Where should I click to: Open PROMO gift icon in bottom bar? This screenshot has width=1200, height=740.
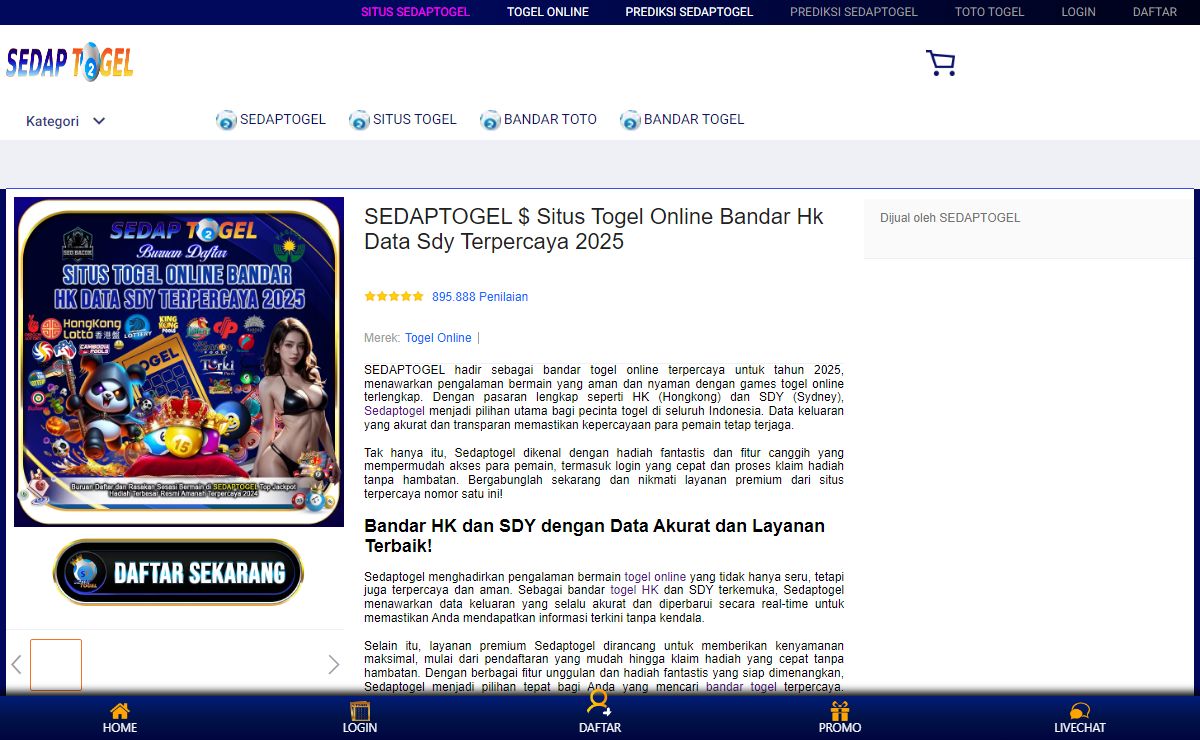click(840, 711)
